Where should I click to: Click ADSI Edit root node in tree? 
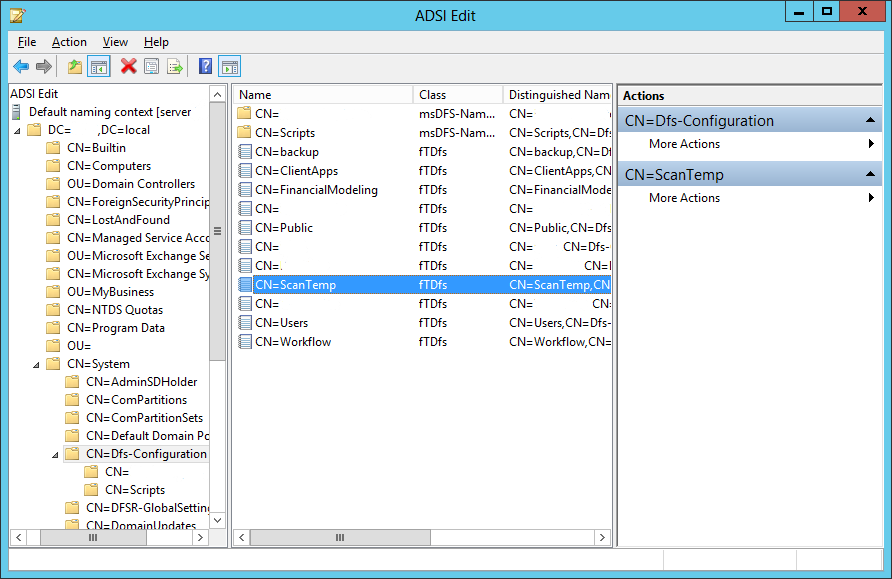(34, 94)
